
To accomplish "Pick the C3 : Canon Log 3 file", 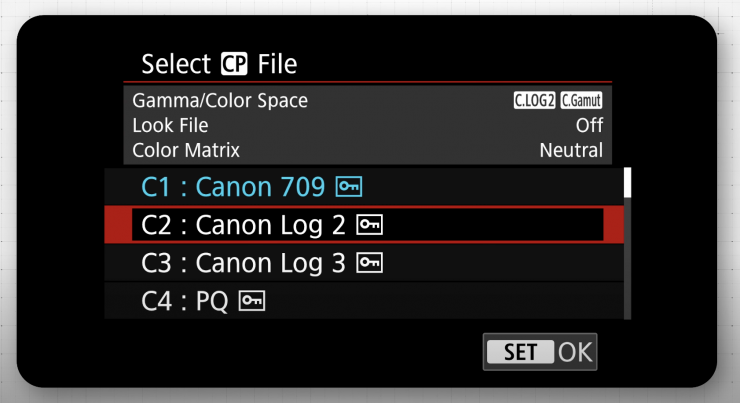I will [243, 263].
